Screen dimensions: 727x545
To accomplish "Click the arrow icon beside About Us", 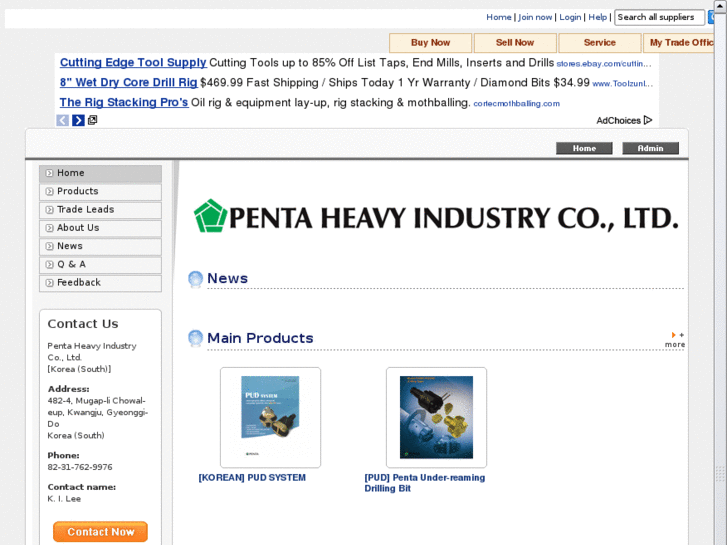I will pos(49,228).
